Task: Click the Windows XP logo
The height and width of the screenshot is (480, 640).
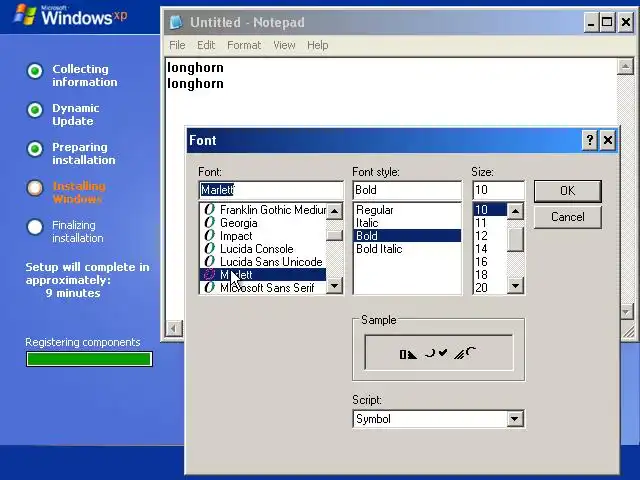Action: point(70,15)
